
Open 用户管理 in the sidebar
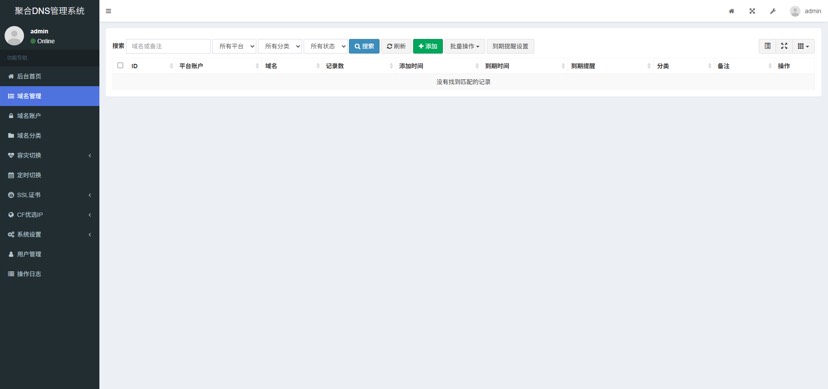click(50, 254)
